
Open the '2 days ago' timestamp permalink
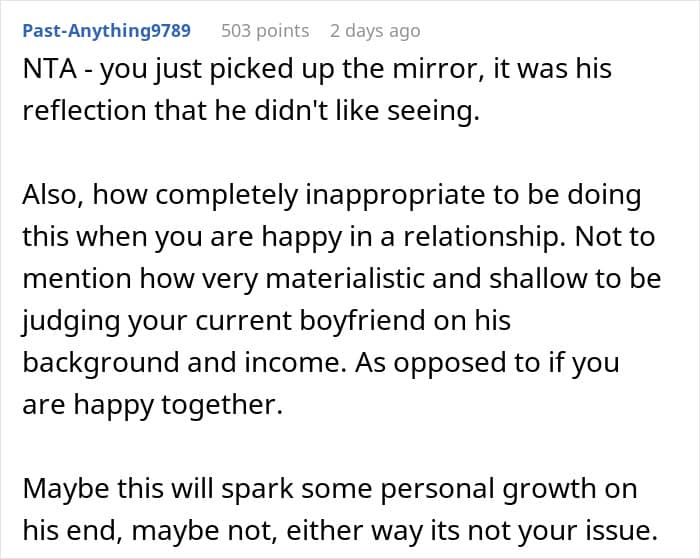[x=375, y=30]
